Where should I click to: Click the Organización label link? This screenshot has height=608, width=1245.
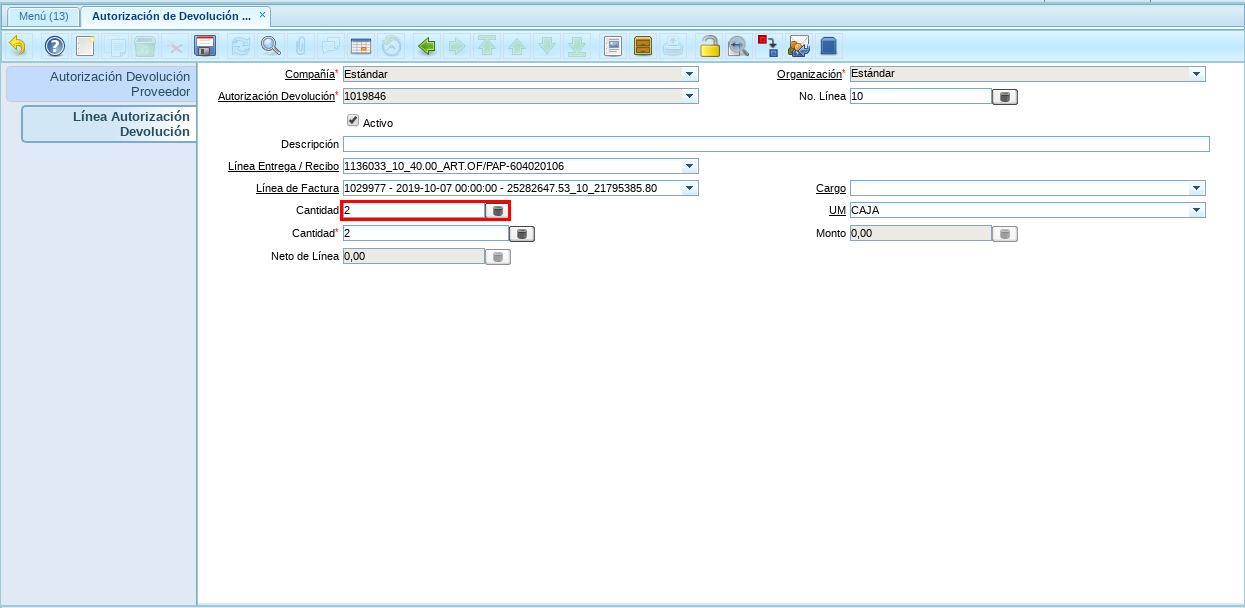pos(809,74)
